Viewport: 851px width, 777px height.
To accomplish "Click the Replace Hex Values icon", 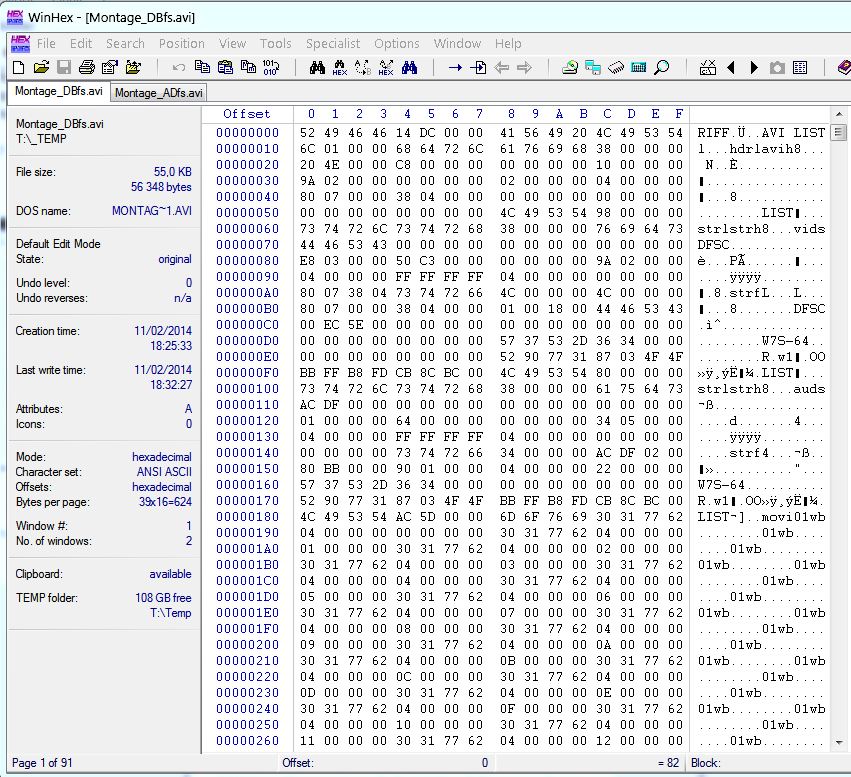I will (x=386, y=68).
